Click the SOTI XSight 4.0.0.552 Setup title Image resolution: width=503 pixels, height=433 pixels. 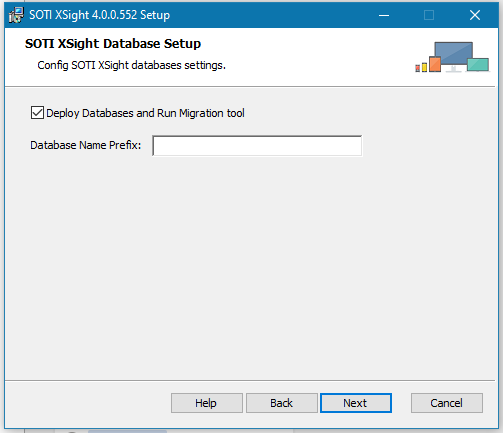point(99,15)
